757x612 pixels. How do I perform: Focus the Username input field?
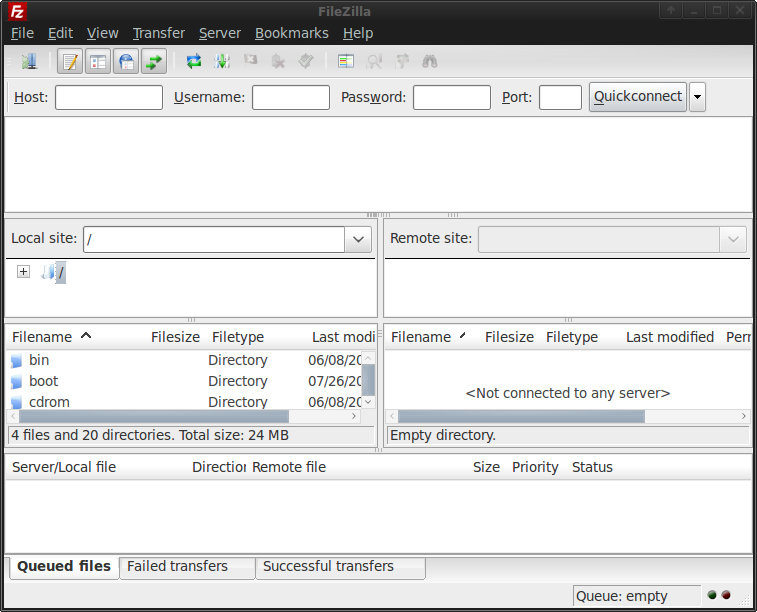[291, 97]
